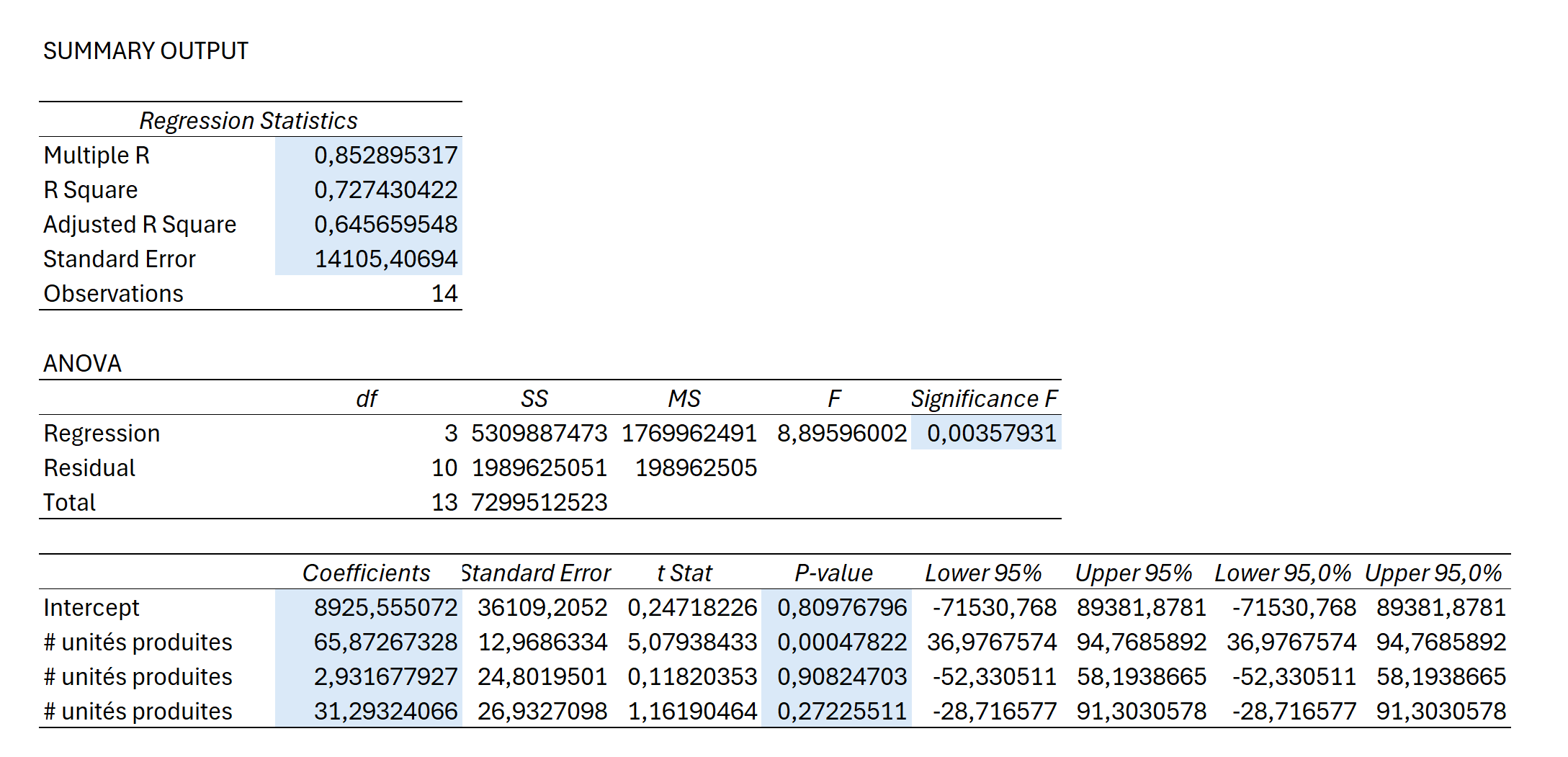The width and height of the screenshot is (1568, 757).
Task: Click the R Square value cell
Action: [x=385, y=189]
